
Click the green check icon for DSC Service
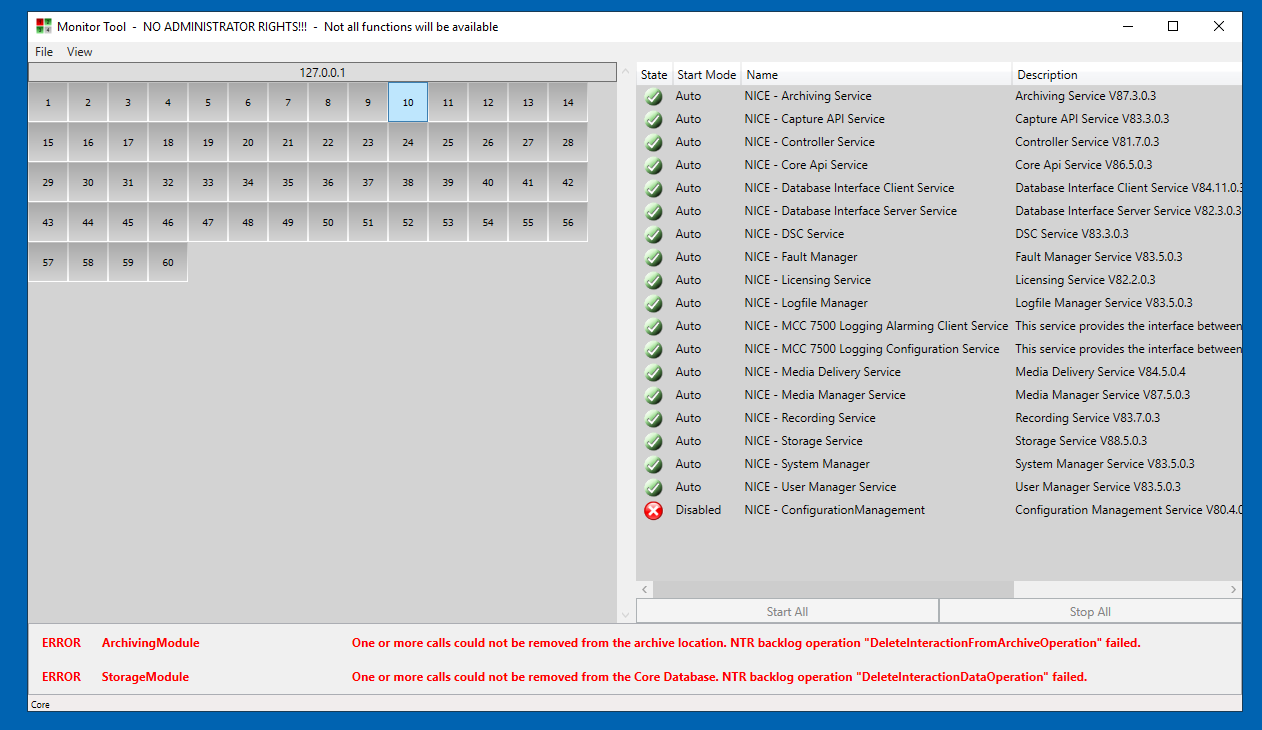click(653, 235)
